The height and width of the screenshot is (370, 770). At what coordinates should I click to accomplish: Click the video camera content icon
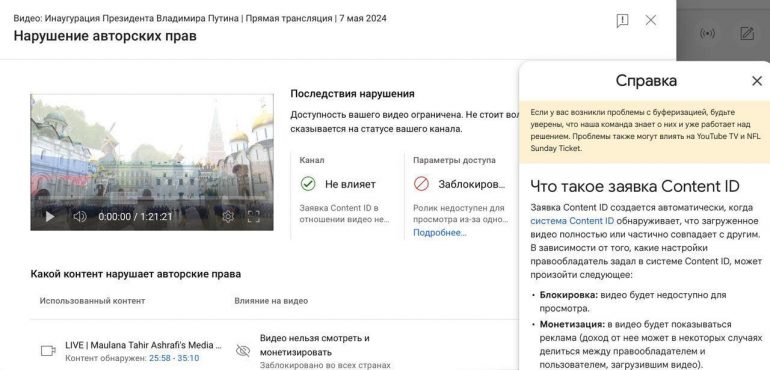click(48, 350)
